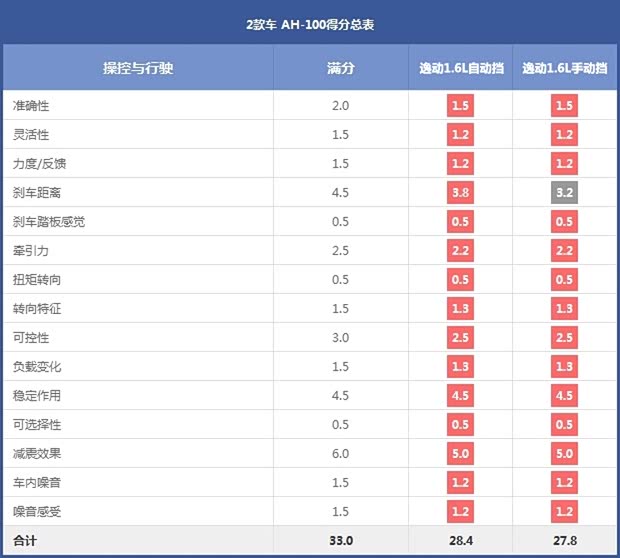
Task: Select the 扭矩转向 row label
Action: (x=37, y=280)
